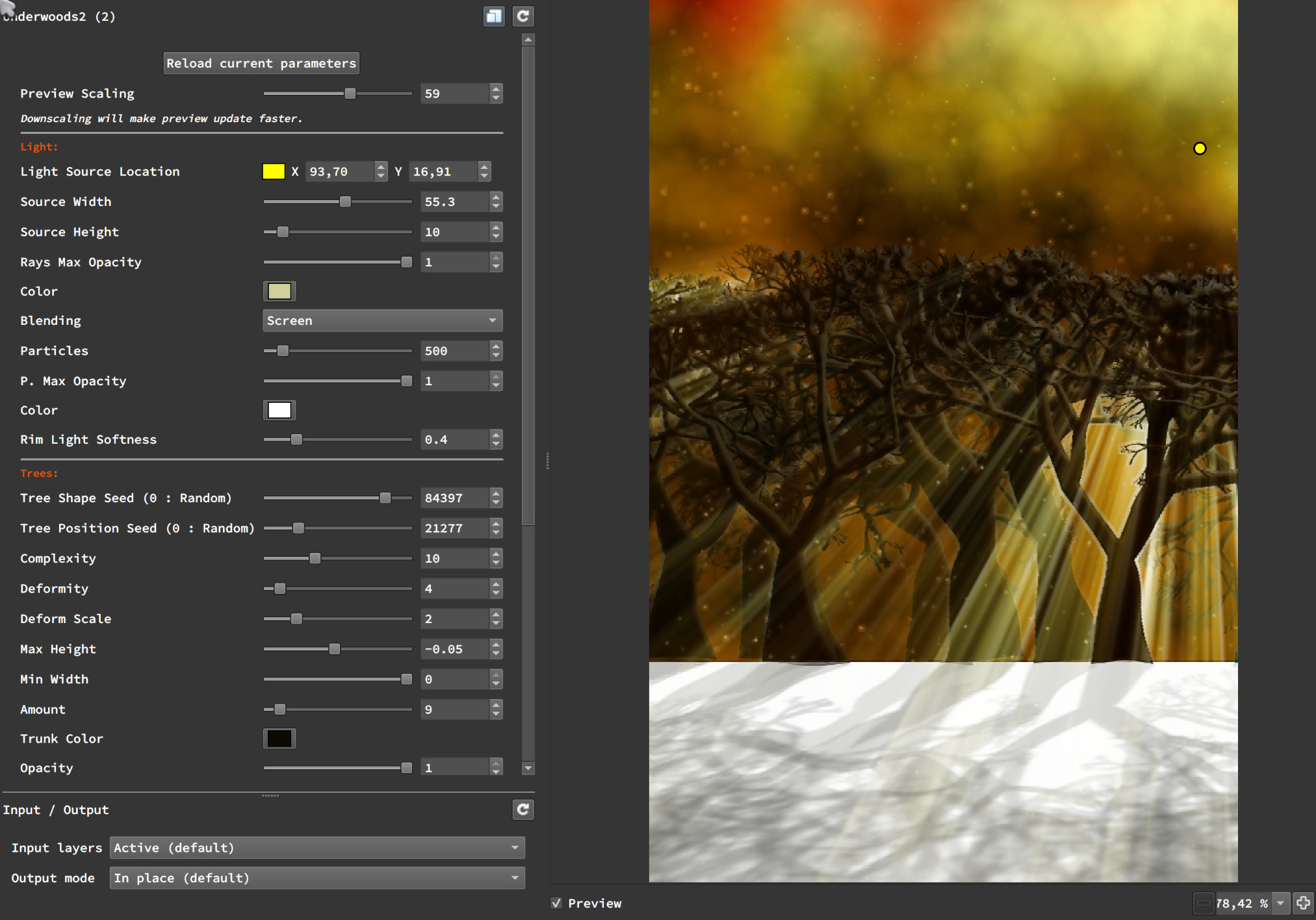Click the preview zoom out minus icon
The width and height of the screenshot is (1316, 920).
(x=1204, y=903)
